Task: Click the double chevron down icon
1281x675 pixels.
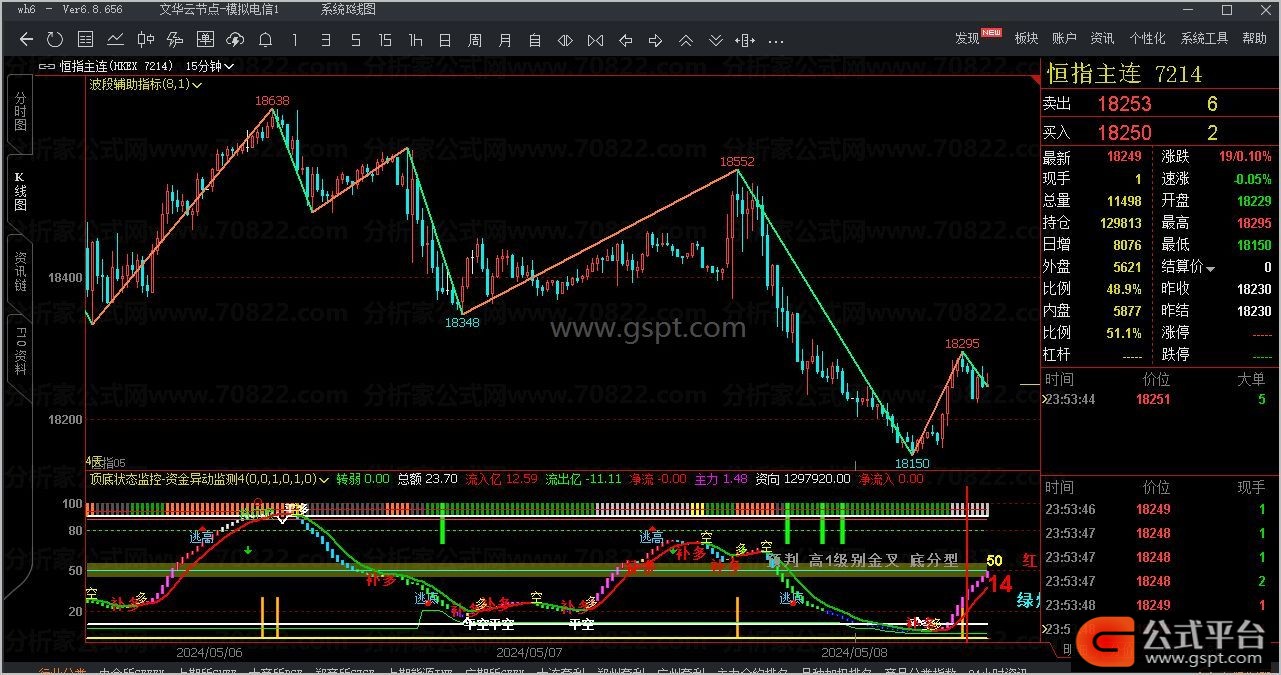Action: click(715, 40)
